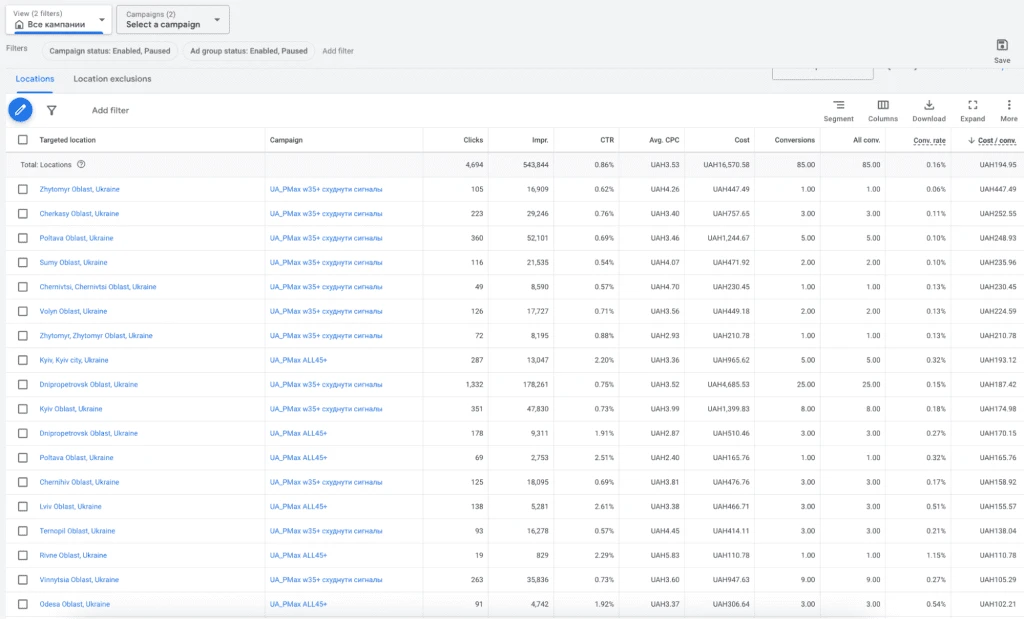Click total cost value UAH16,570.58
The image size is (1024, 619).
[x=726, y=165]
